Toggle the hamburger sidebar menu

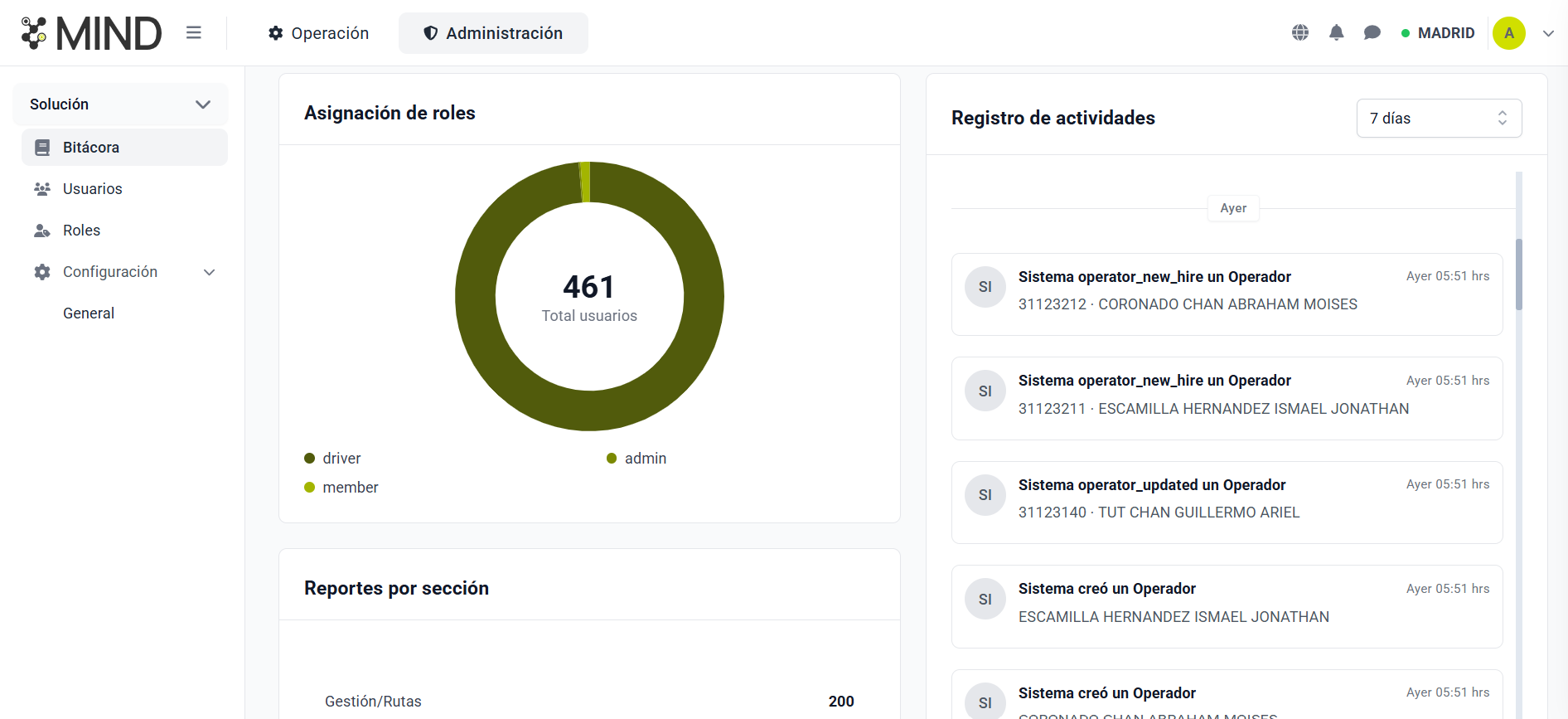click(194, 32)
